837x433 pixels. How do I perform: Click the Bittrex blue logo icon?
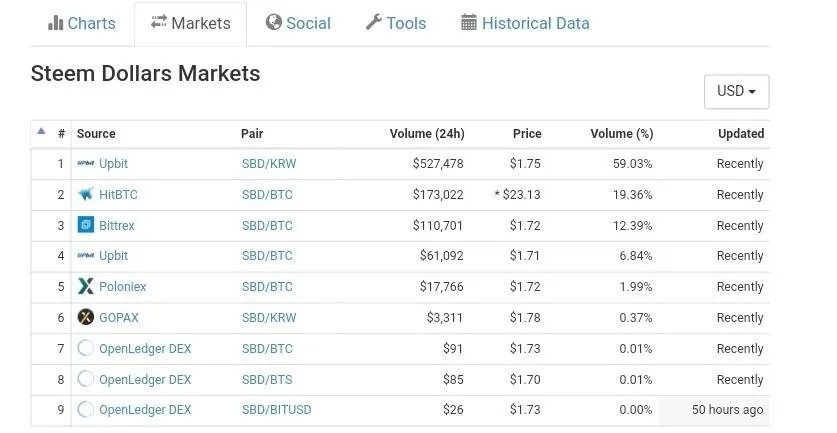[x=85, y=225]
